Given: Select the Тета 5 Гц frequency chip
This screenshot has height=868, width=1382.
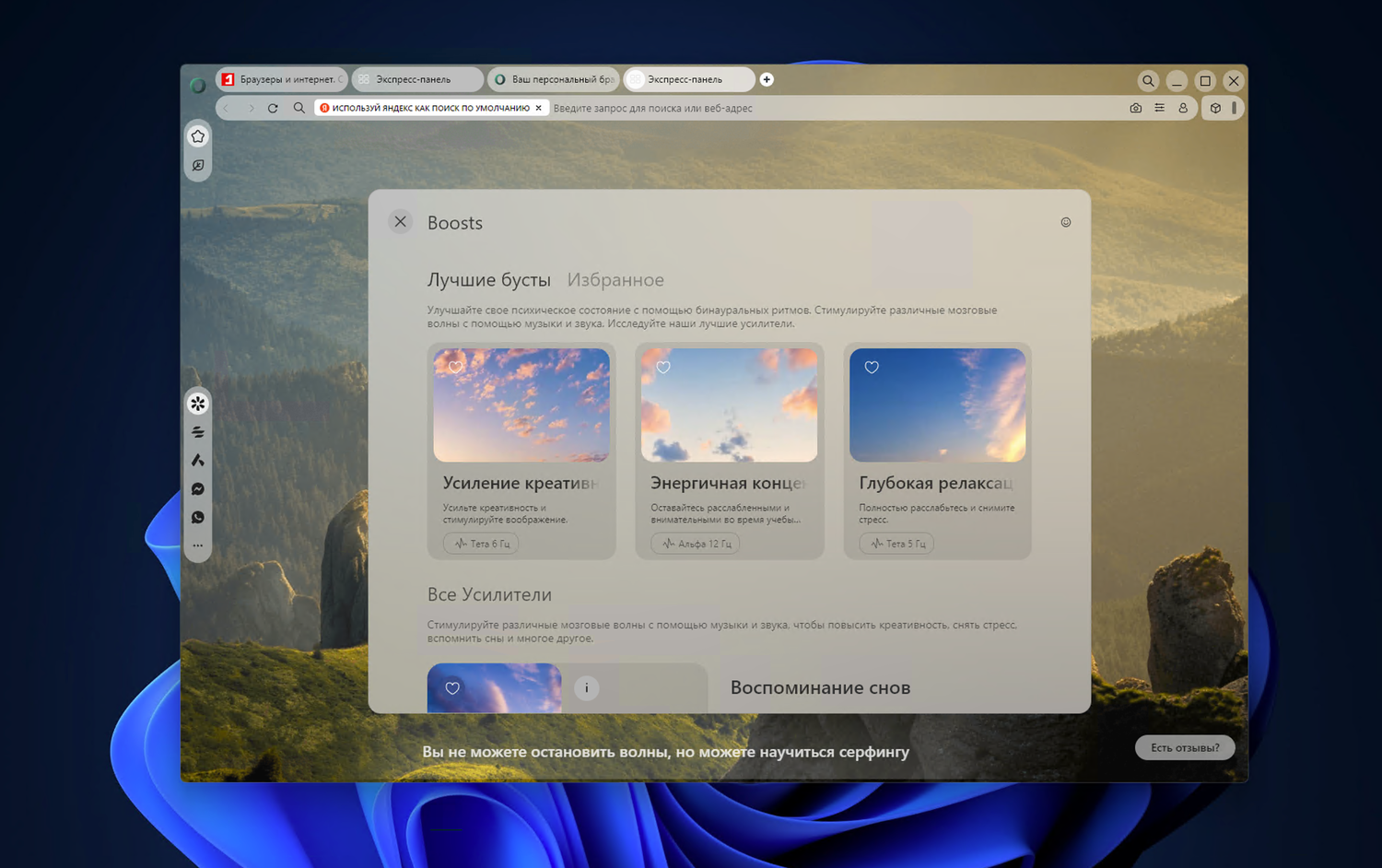Looking at the screenshot, I should (x=897, y=544).
